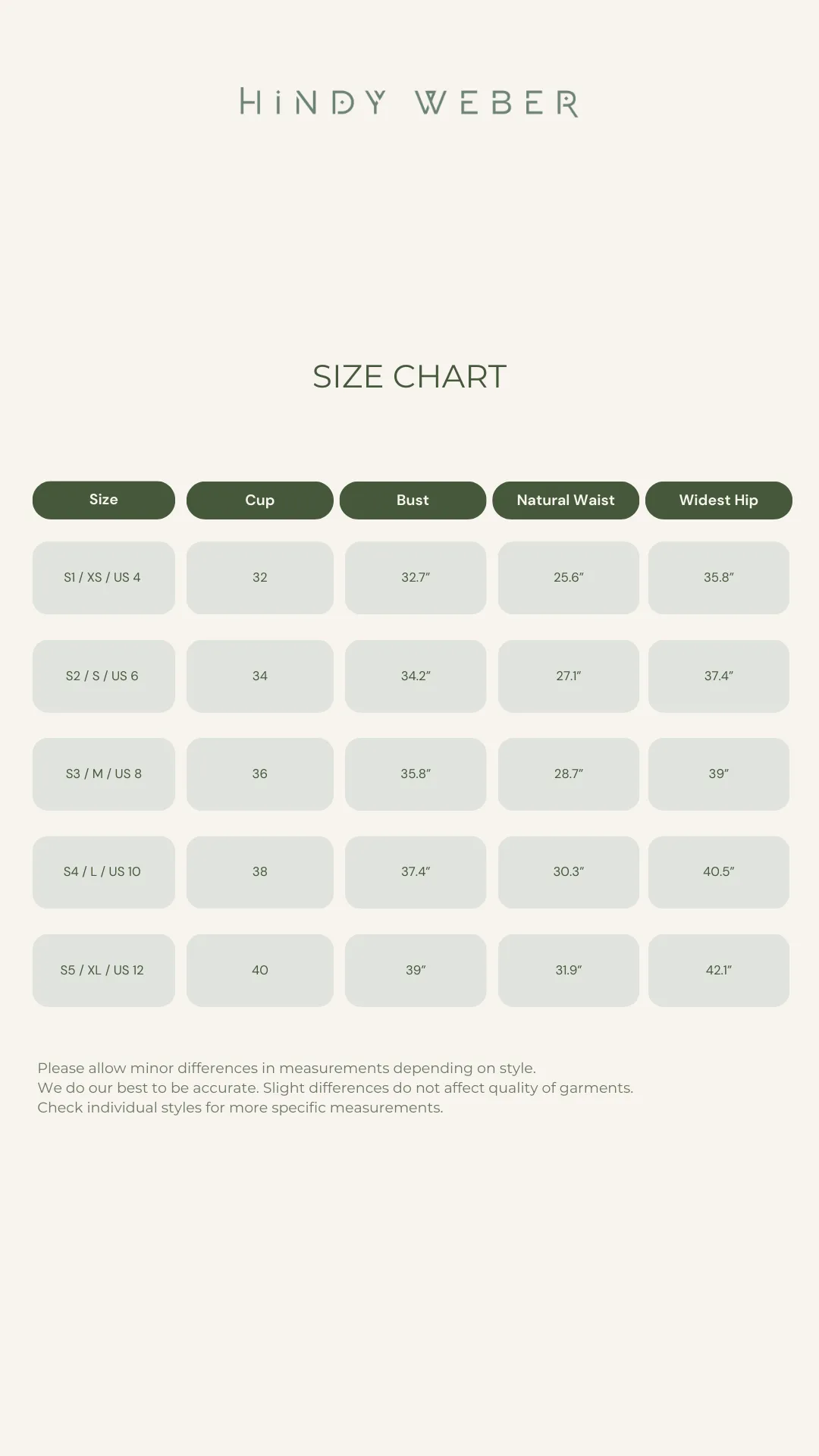The height and width of the screenshot is (1456, 819).
Task: Select the 34.2" bust value
Action: click(x=416, y=676)
